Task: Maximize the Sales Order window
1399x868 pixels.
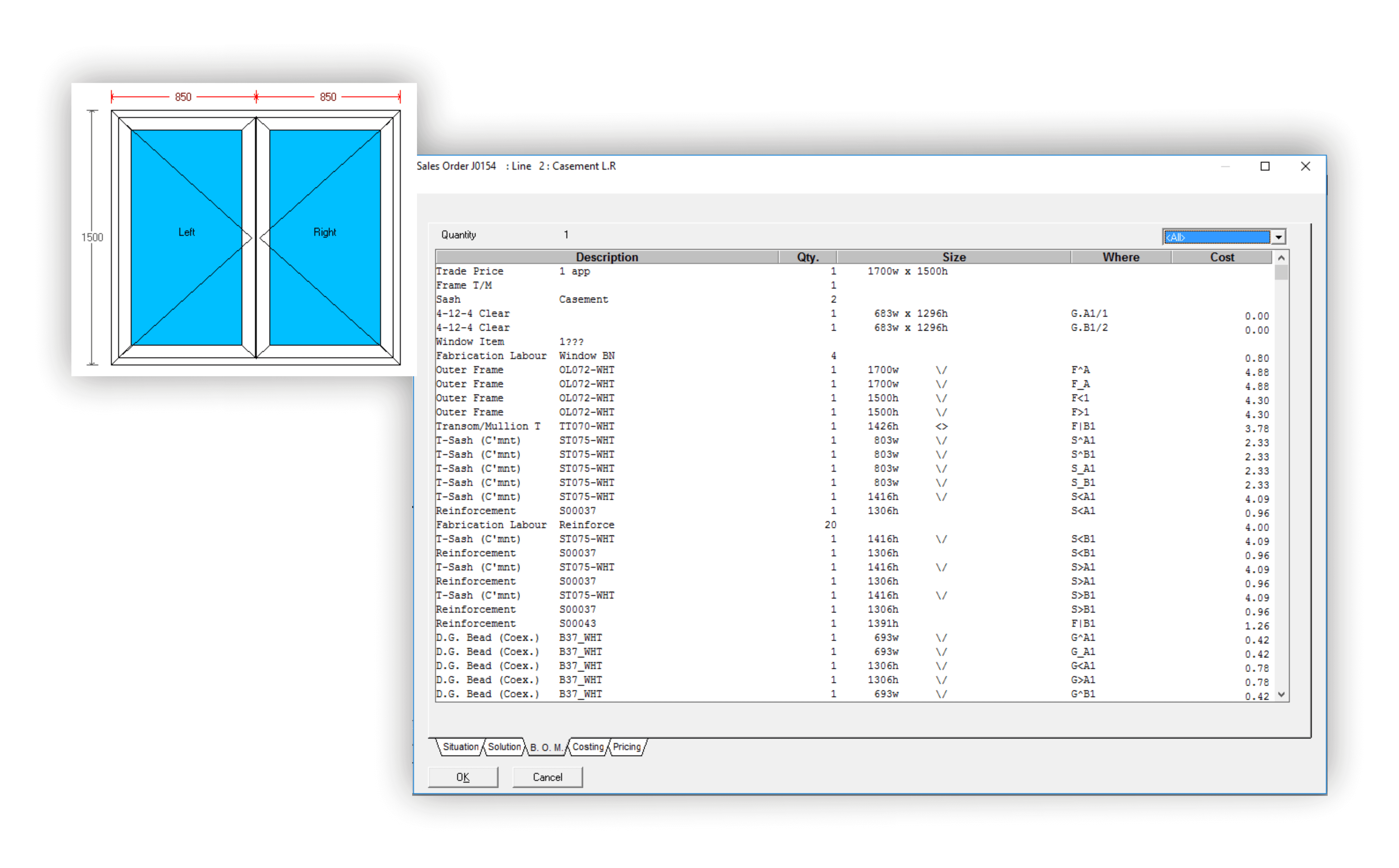Action: [1265, 167]
